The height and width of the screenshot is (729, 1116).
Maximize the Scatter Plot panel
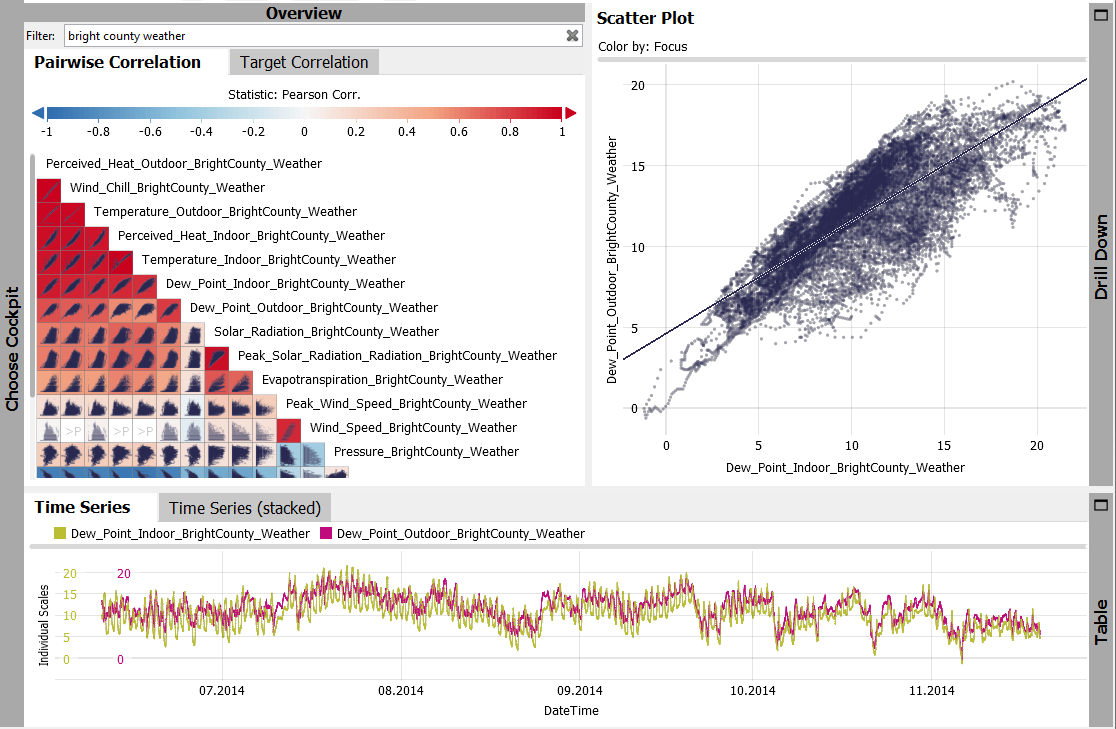[1101, 16]
